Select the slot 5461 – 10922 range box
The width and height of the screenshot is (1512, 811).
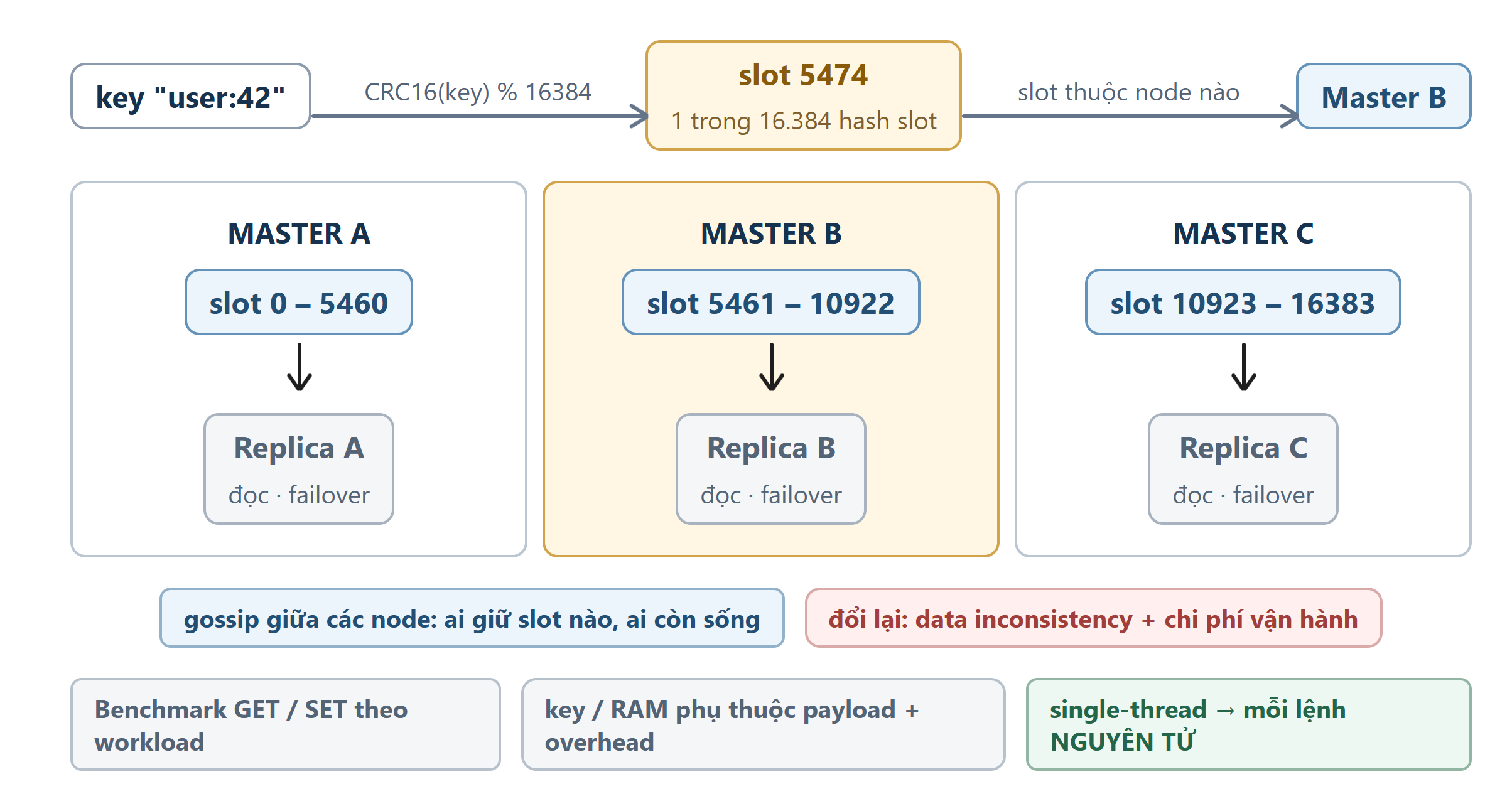tap(771, 303)
